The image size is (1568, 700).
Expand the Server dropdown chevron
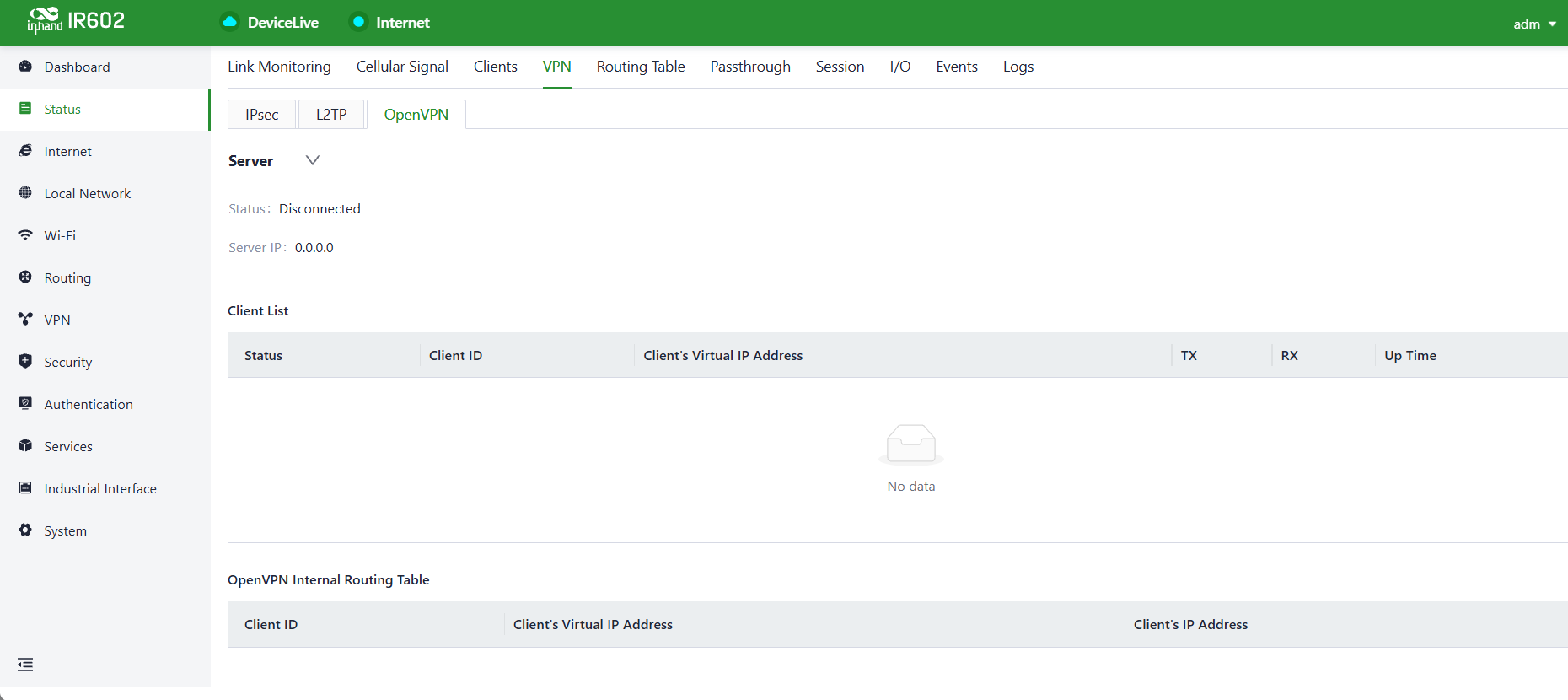[x=313, y=160]
